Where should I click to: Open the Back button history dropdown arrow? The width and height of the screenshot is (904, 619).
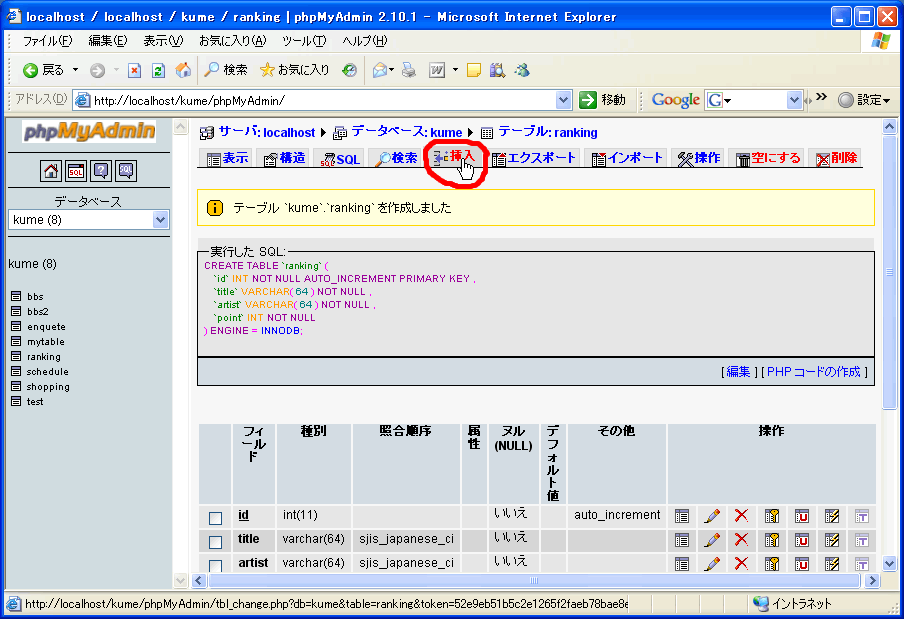tap(76, 70)
